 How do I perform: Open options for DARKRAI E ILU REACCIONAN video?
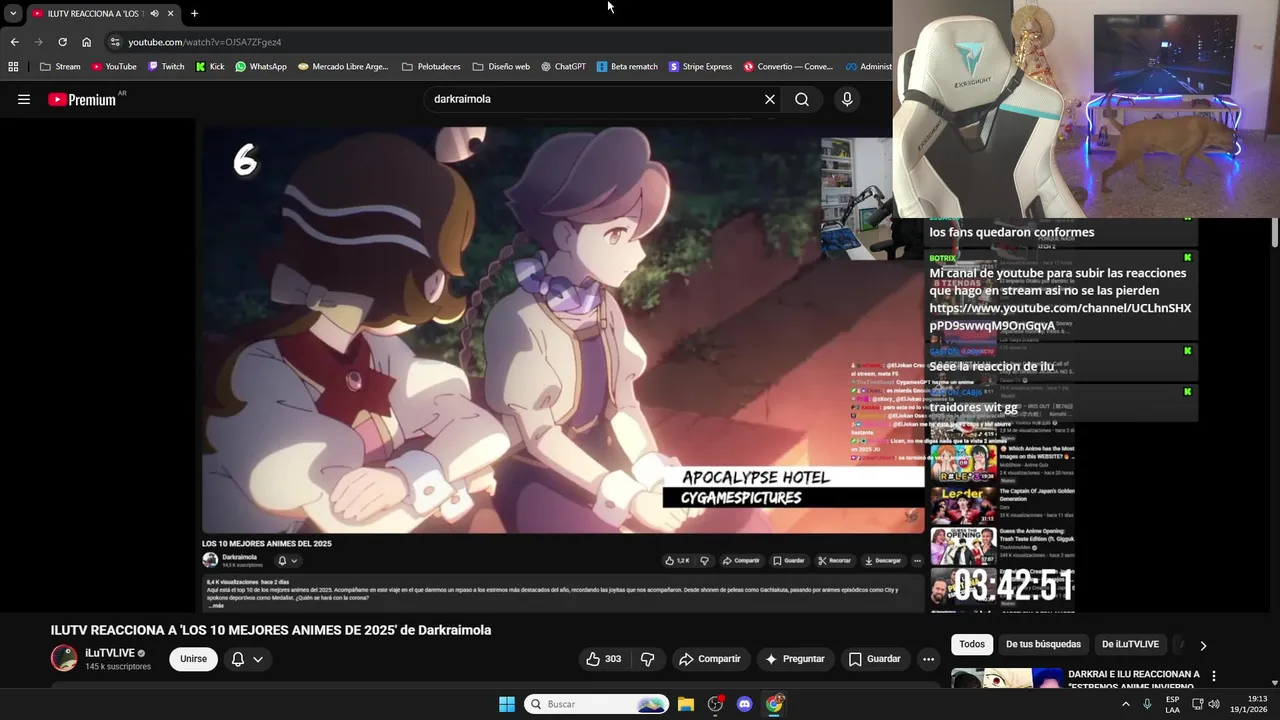1214,677
